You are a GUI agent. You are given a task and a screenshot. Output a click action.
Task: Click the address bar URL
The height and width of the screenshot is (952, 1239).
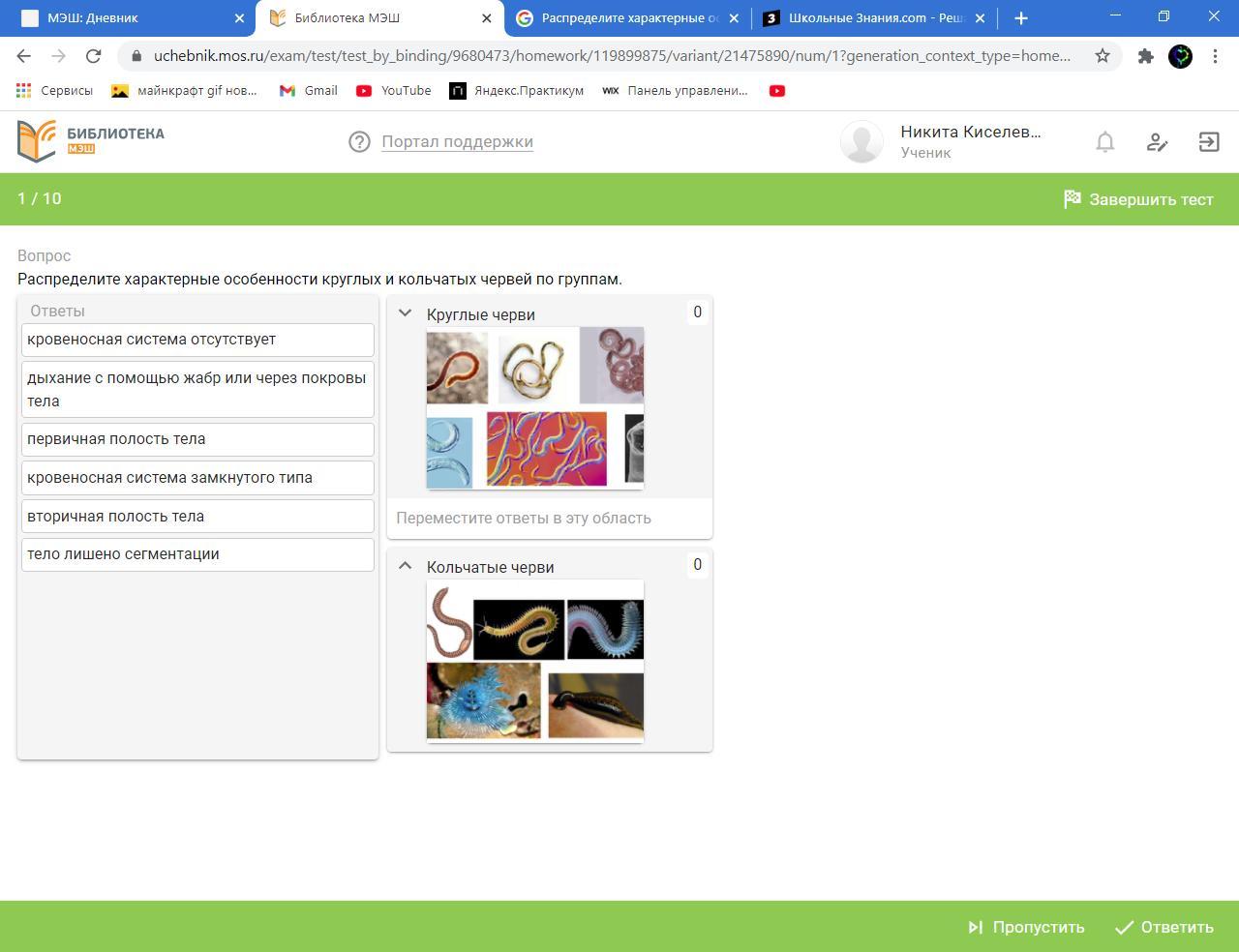coord(612,56)
